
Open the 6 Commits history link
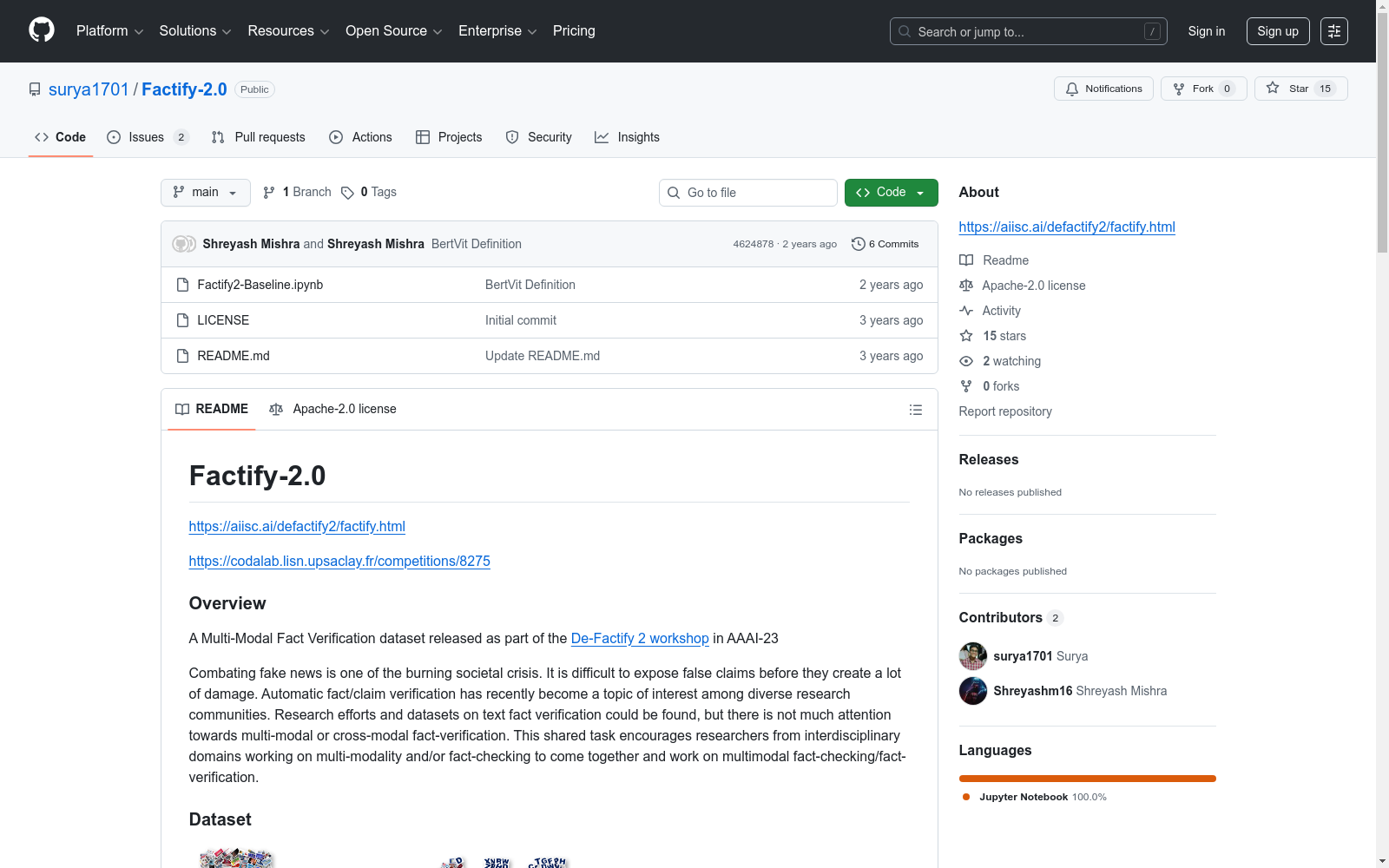click(x=885, y=244)
